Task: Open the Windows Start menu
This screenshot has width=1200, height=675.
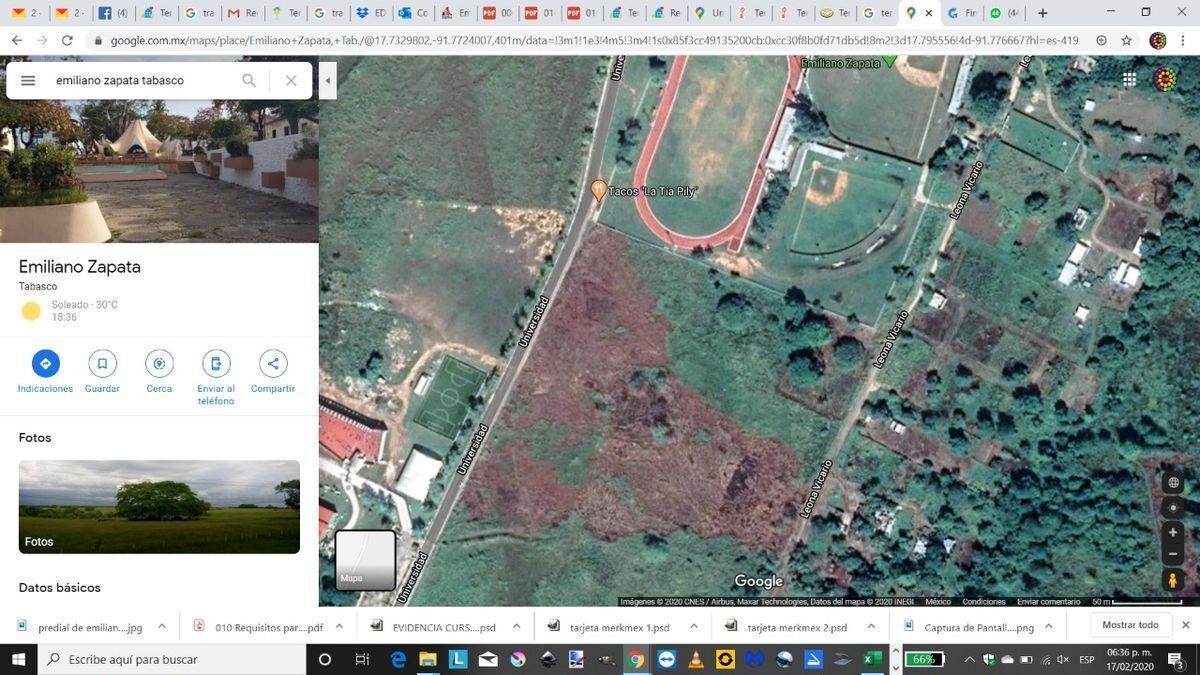Action: click(18, 659)
